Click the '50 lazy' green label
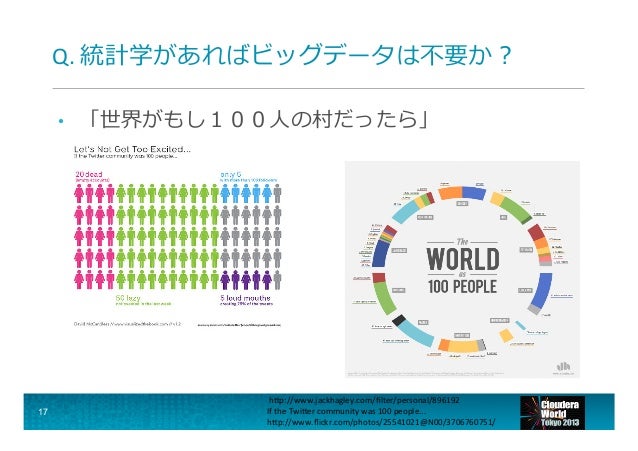 [x=128, y=298]
